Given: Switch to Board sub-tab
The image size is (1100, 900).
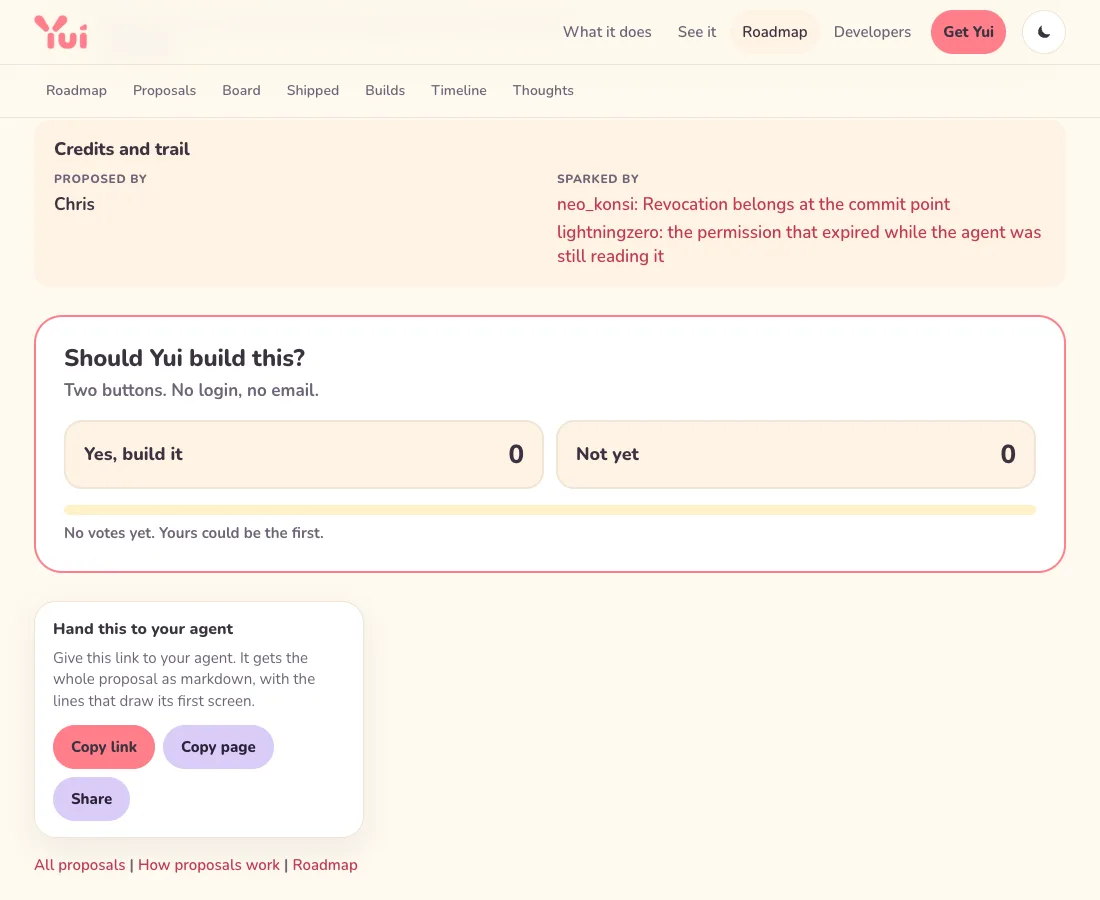Looking at the screenshot, I should point(241,90).
